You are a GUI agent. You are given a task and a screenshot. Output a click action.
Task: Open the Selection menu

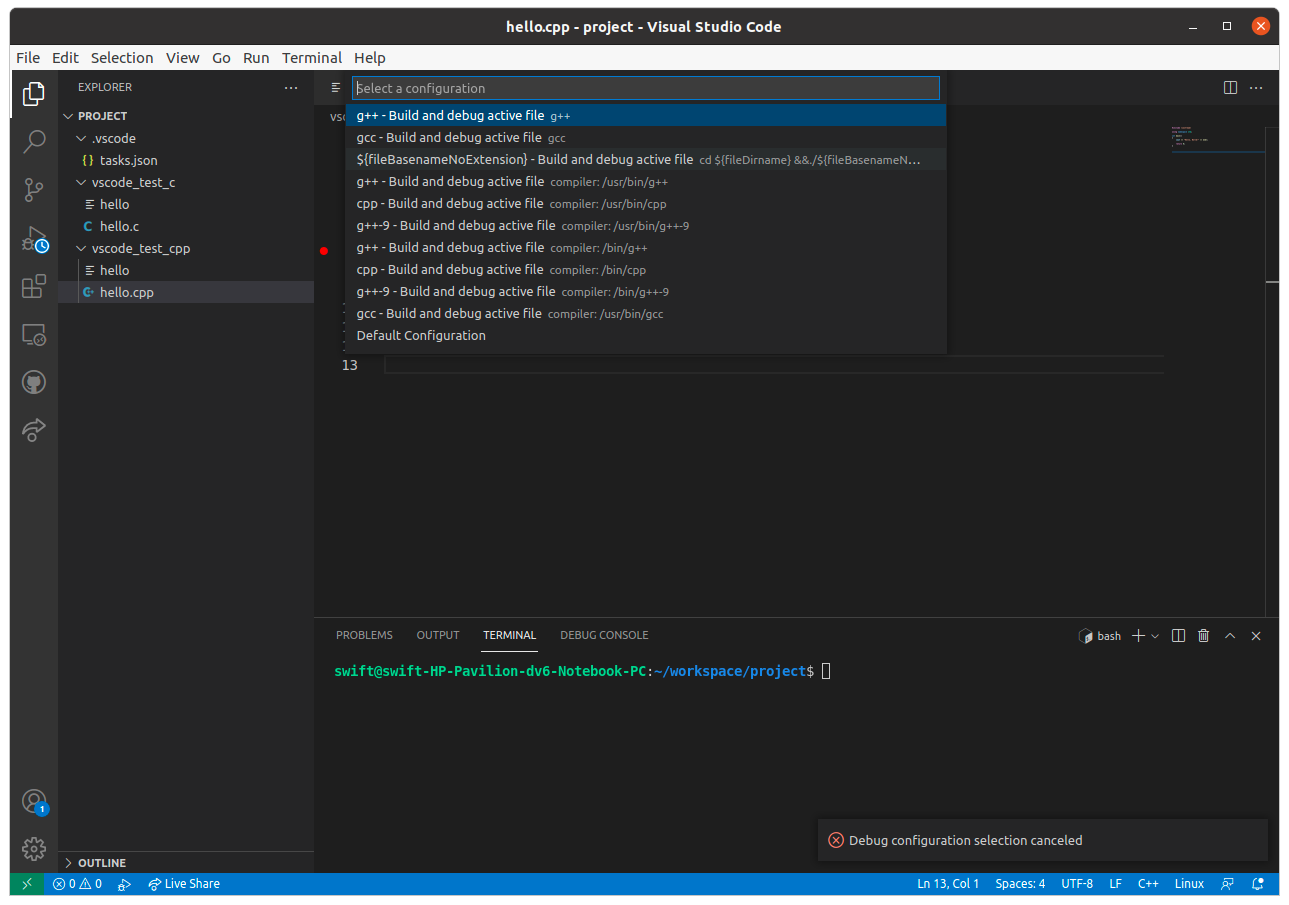click(122, 58)
